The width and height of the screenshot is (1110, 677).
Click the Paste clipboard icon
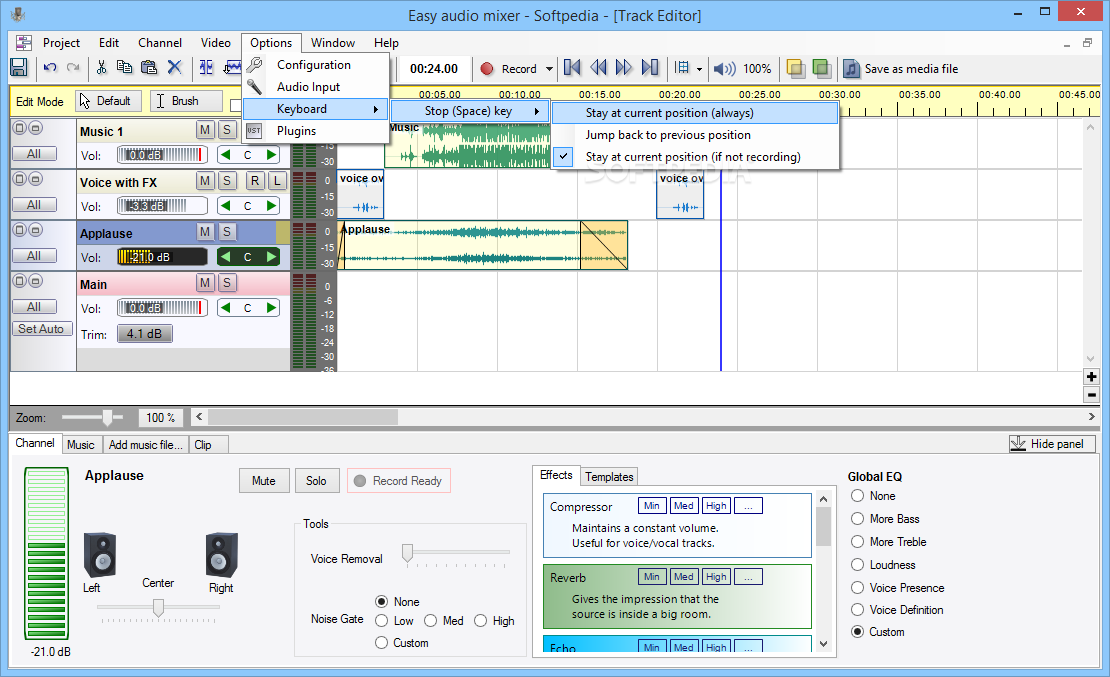pyautogui.click(x=149, y=68)
